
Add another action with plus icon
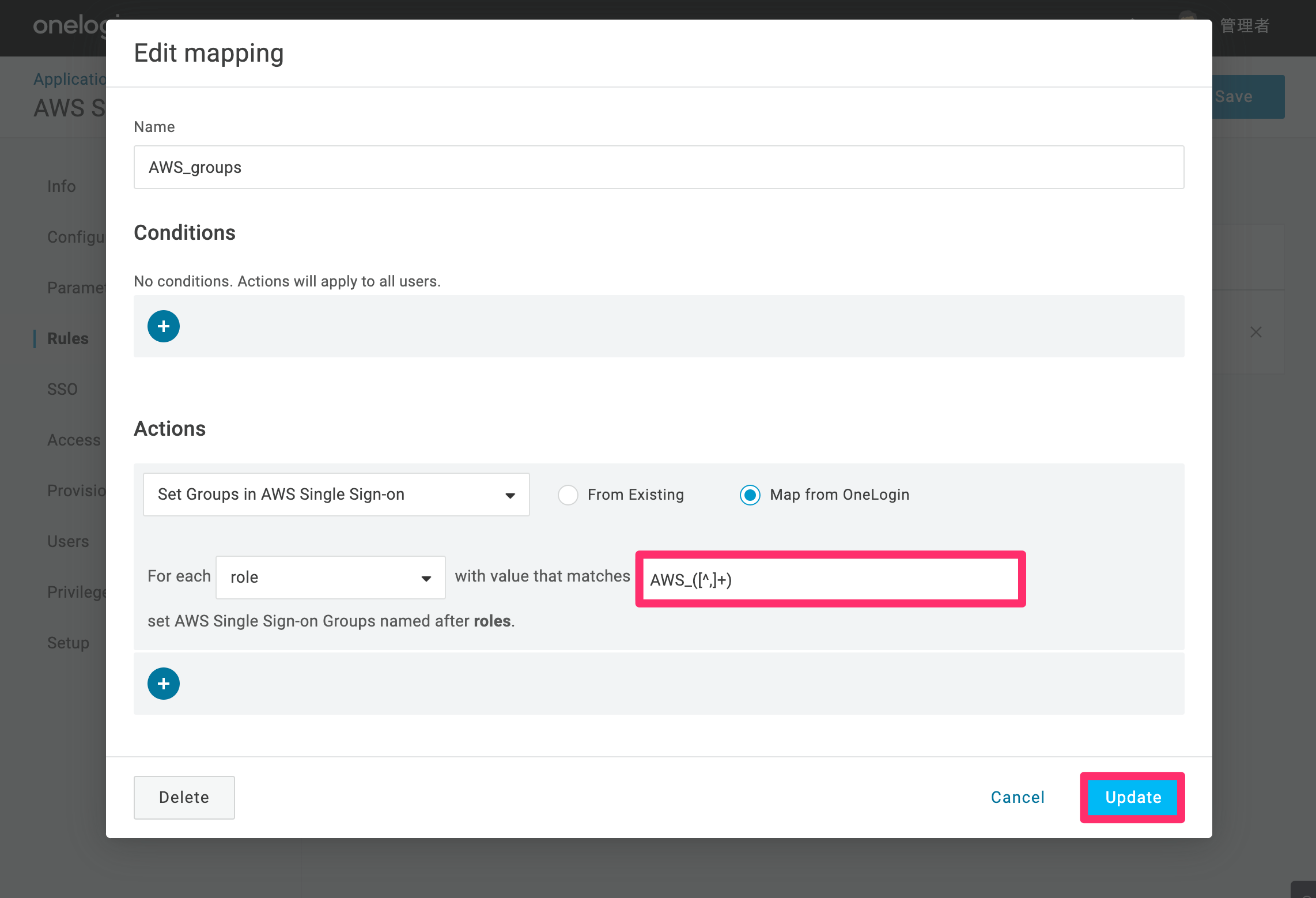pyautogui.click(x=164, y=684)
